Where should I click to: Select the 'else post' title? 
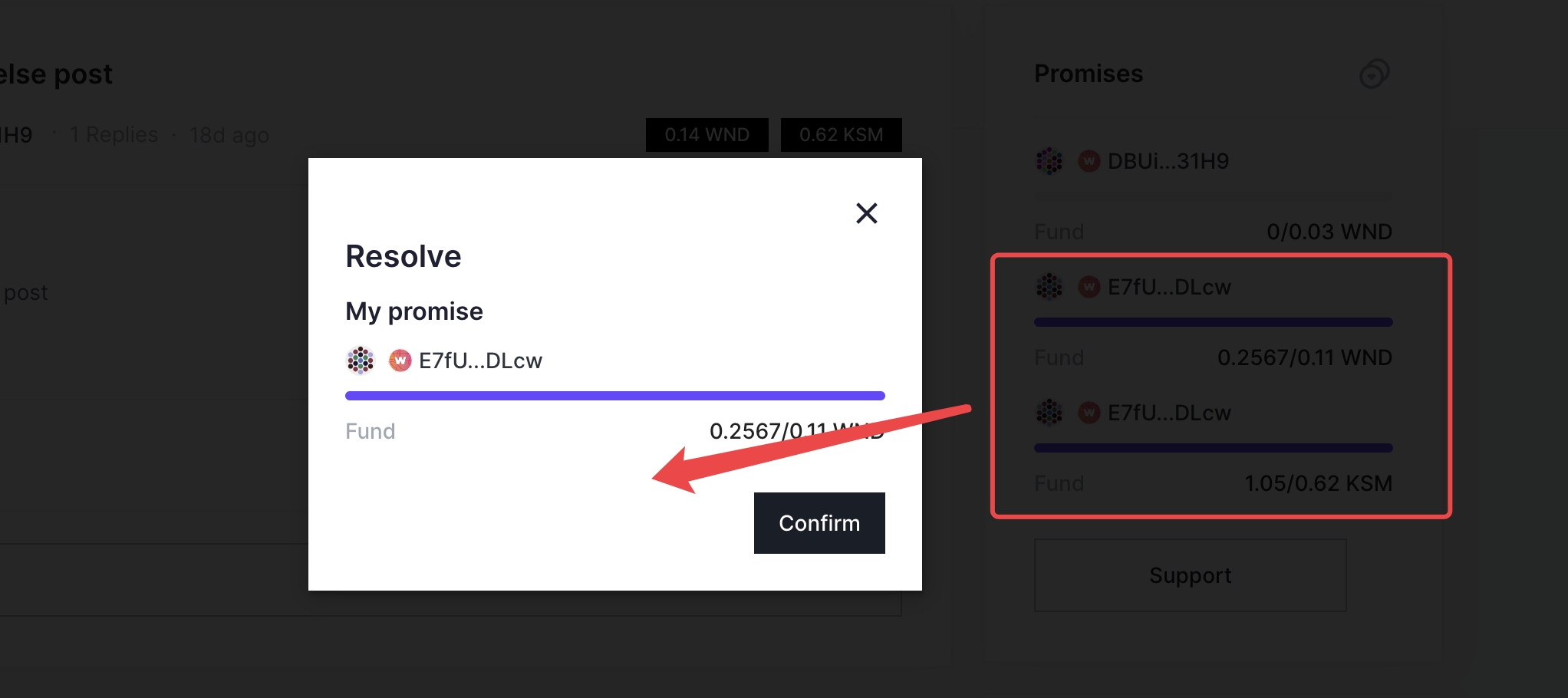point(55,74)
